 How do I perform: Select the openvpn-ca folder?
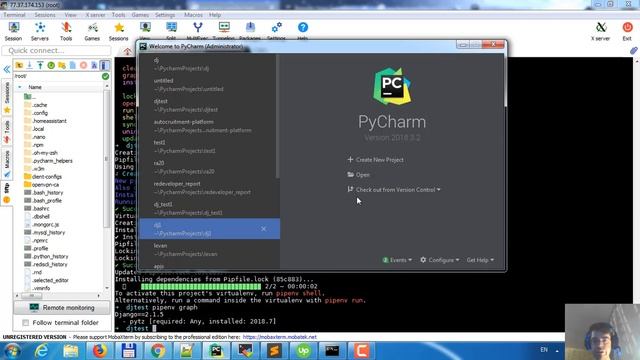41,184
